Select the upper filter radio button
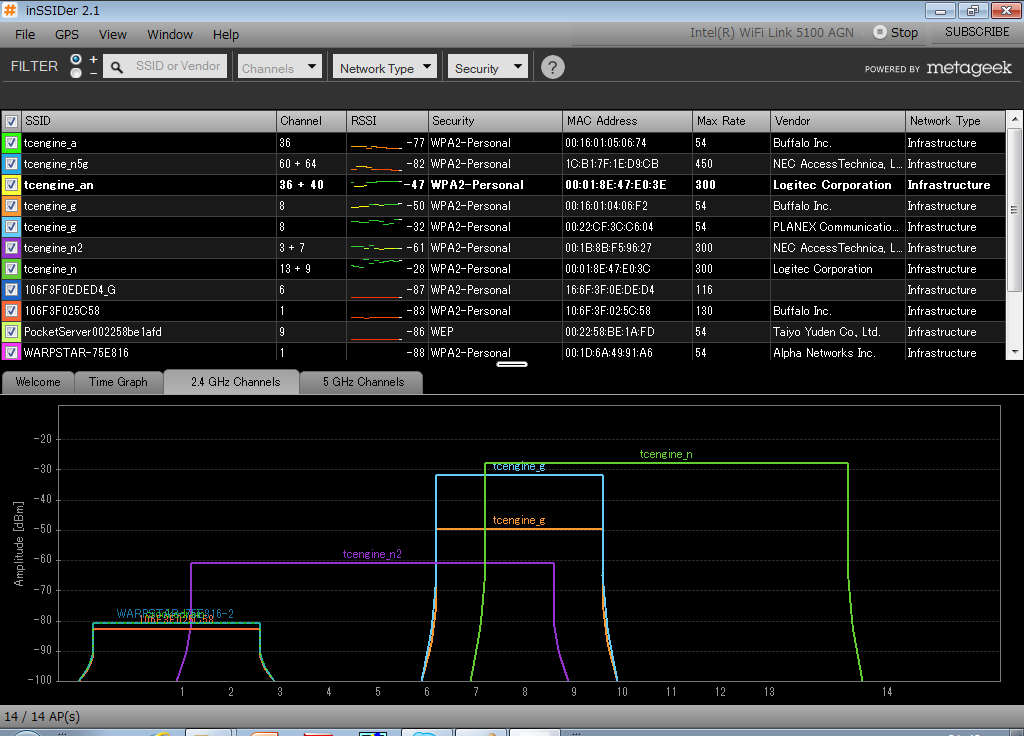The image size is (1024, 736). (76, 59)
